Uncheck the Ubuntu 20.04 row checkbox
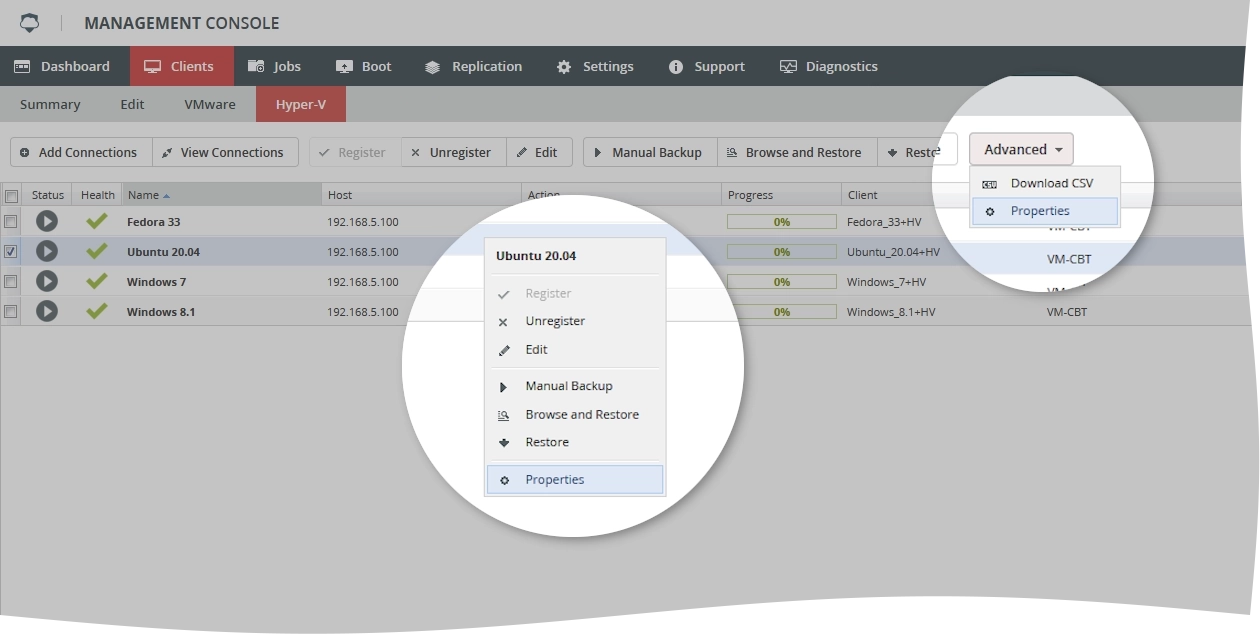The image size is (1260, 634). tap(11, 251)
